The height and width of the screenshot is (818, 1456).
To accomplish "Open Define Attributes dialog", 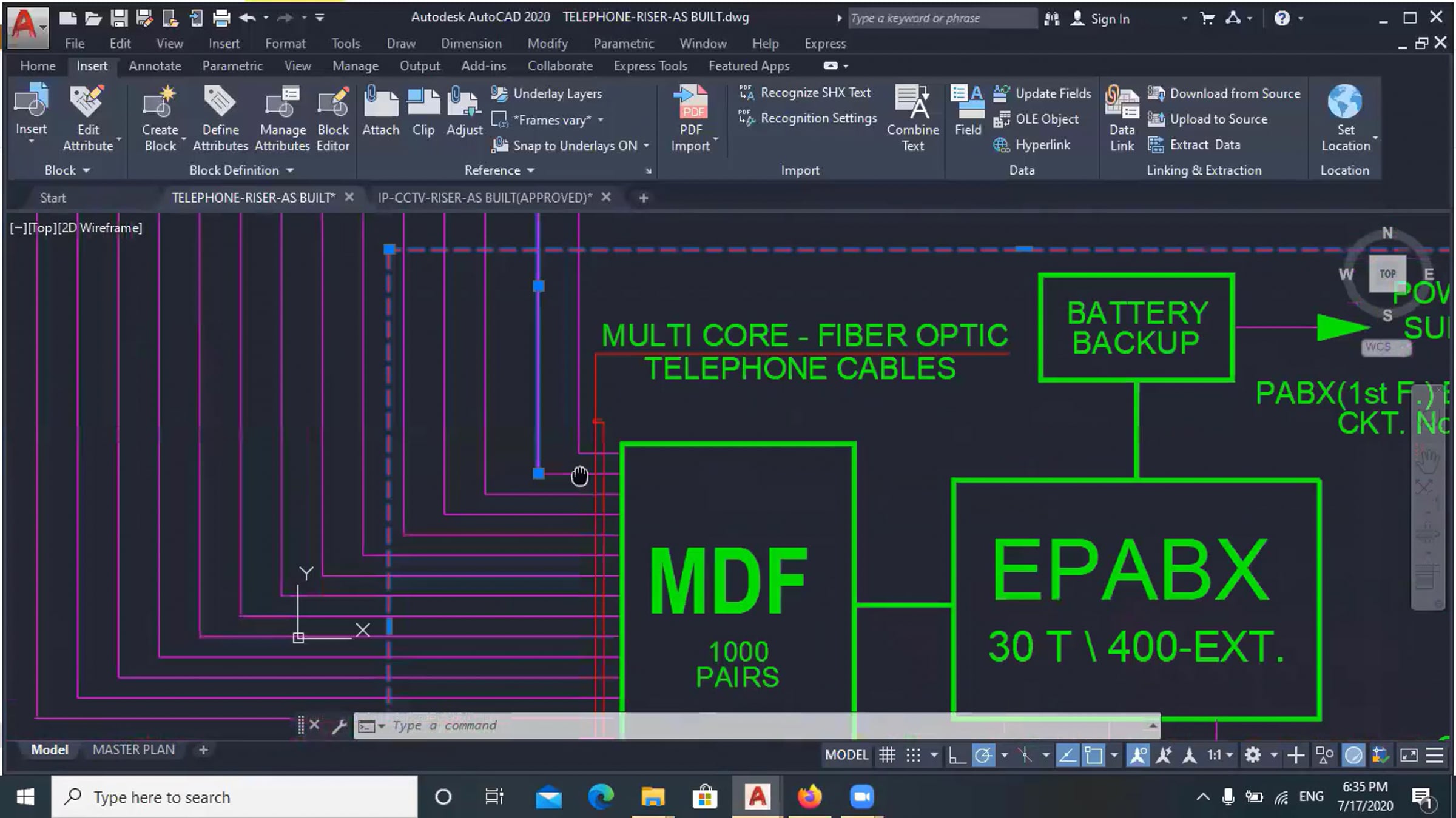I will point(220,118).
